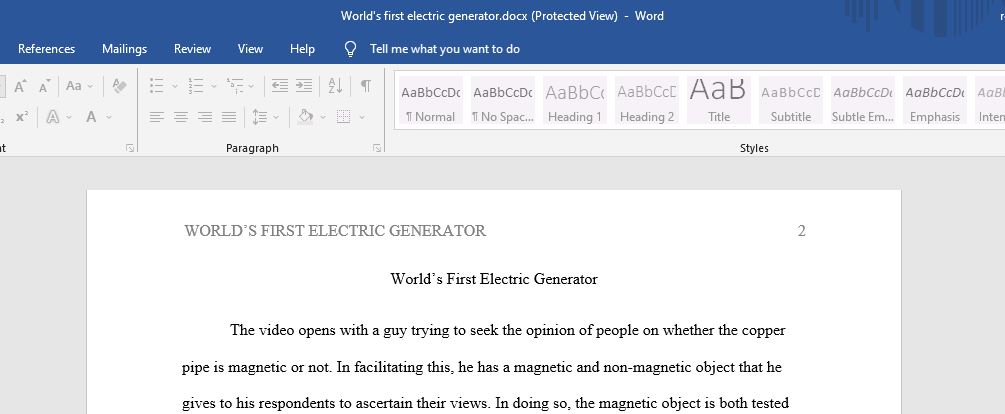Click the page number 2 in header

tap(801, 231)
